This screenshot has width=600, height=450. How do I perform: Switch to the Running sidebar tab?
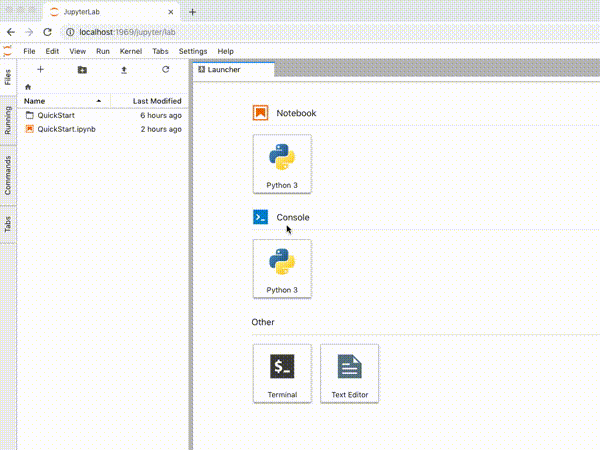8,120
